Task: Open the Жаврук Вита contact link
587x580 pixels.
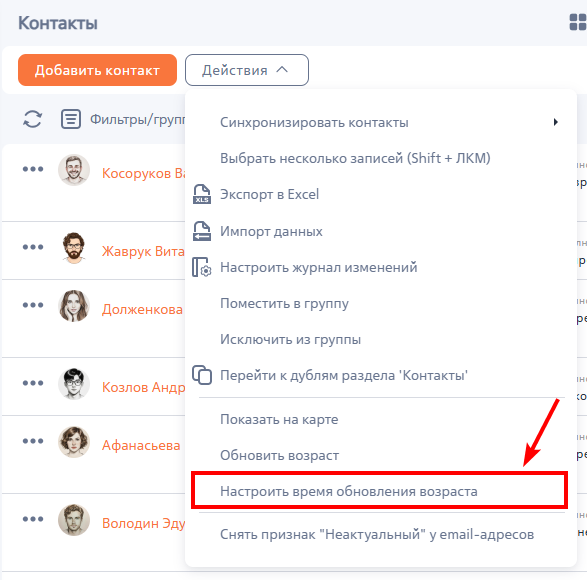Action: click(x=143, y=251)
